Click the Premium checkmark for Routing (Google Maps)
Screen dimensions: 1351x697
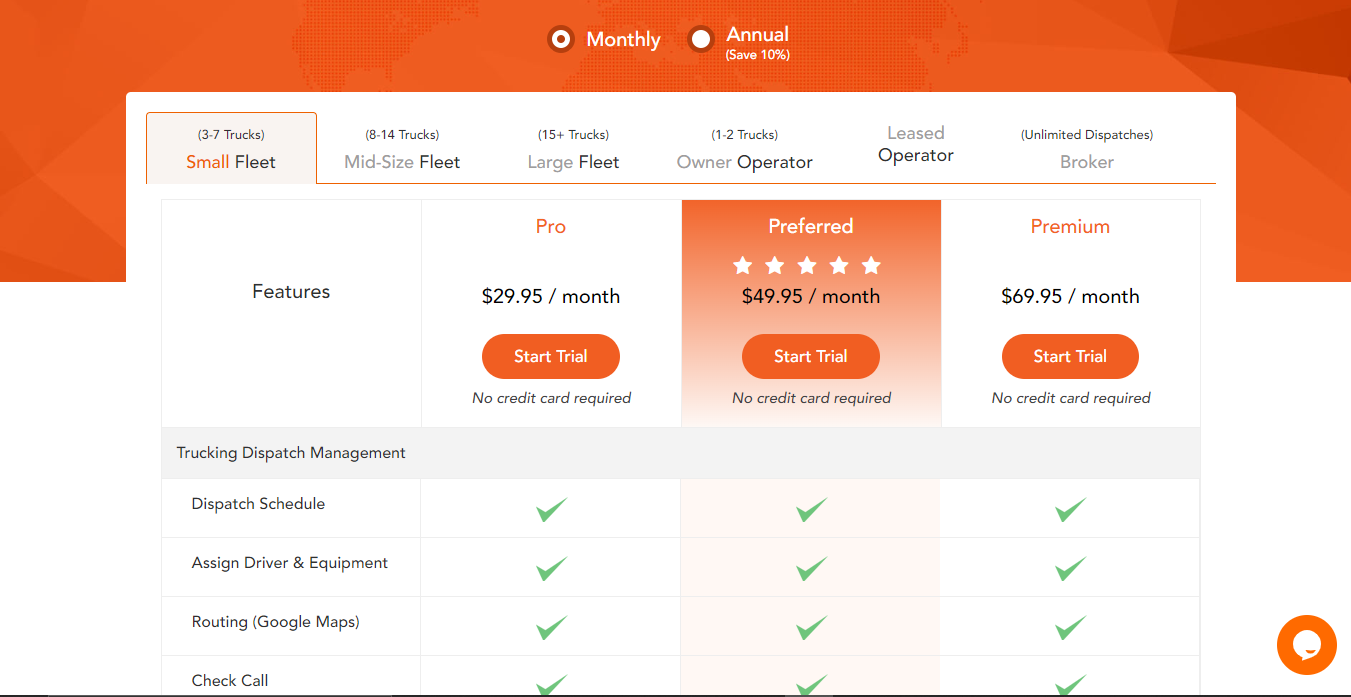coord(1070,627)
